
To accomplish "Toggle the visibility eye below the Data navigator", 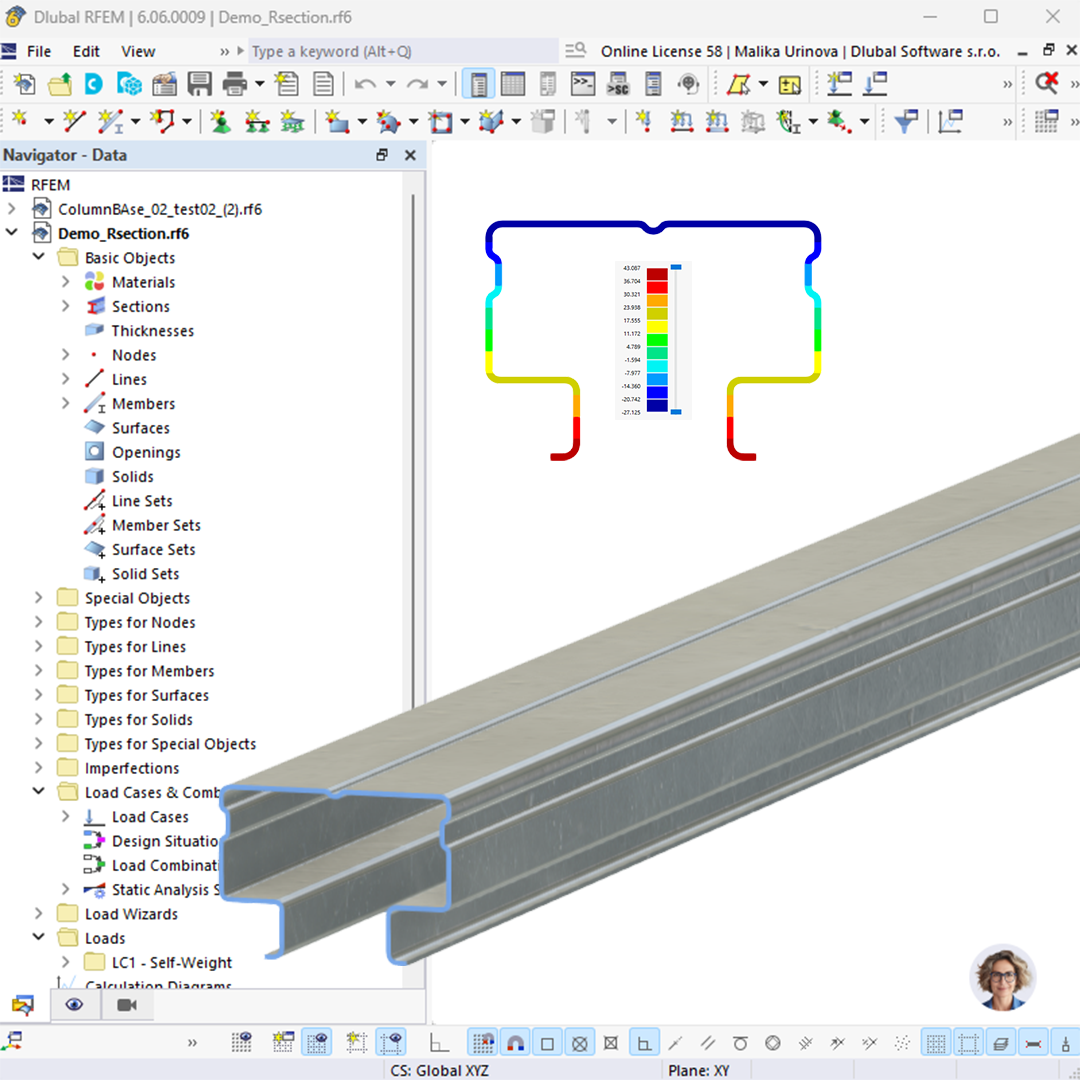I will (x=75, y=1004).
